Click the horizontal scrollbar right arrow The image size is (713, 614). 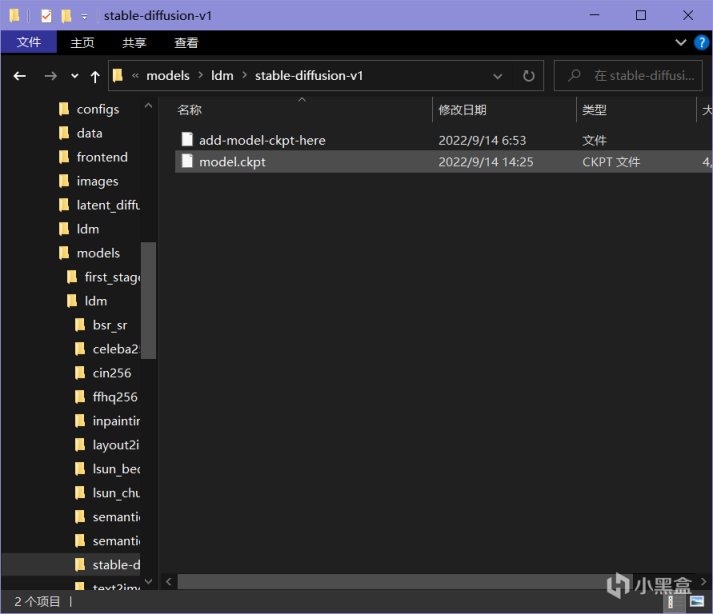(703, 581)
